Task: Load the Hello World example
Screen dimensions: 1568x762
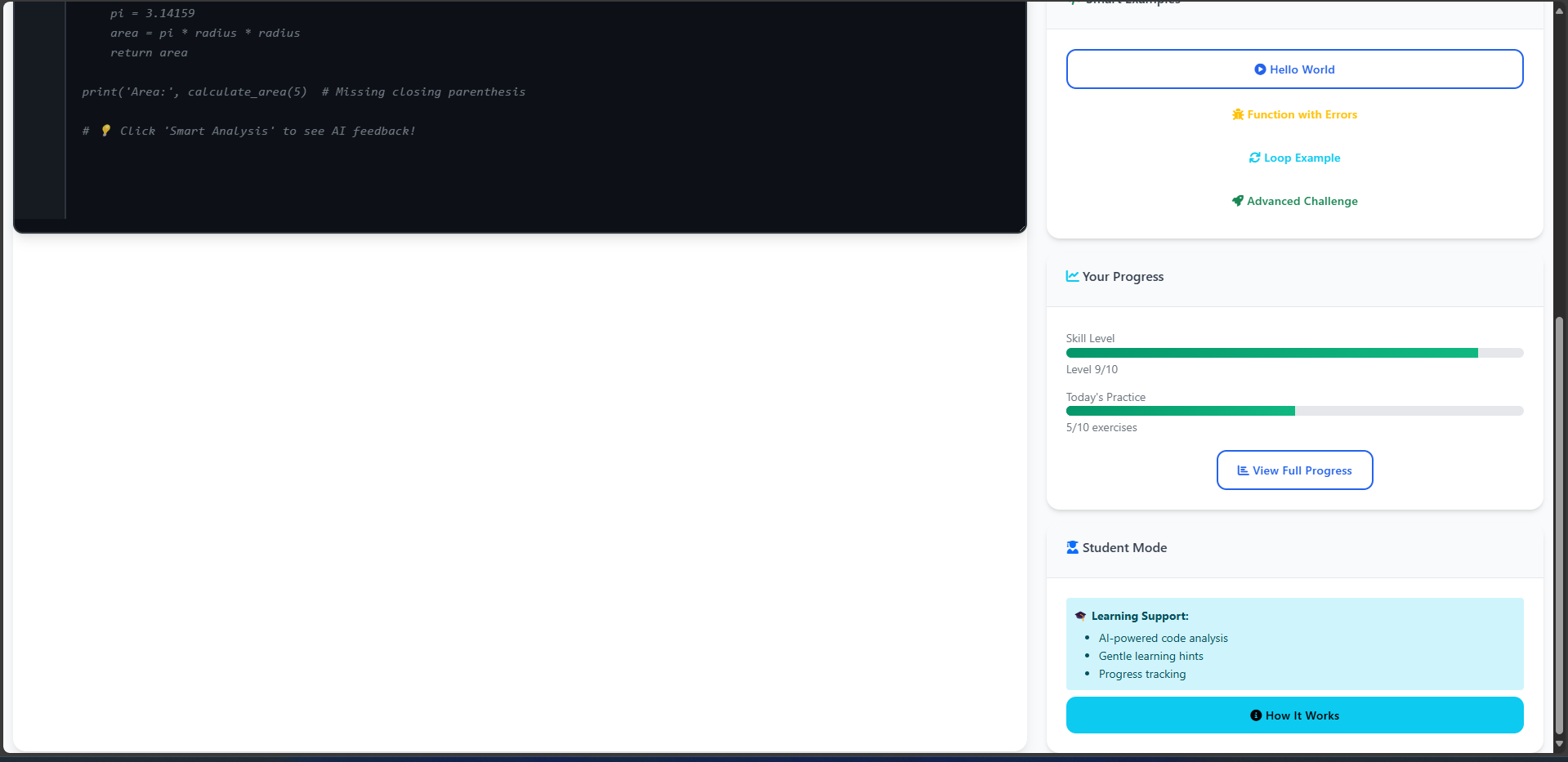Action: pos(1294,69)
